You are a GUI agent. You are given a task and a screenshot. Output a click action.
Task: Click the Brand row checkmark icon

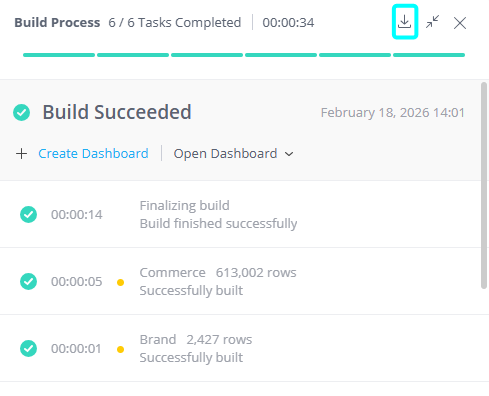pyautogui.click(x=29, y=348)
